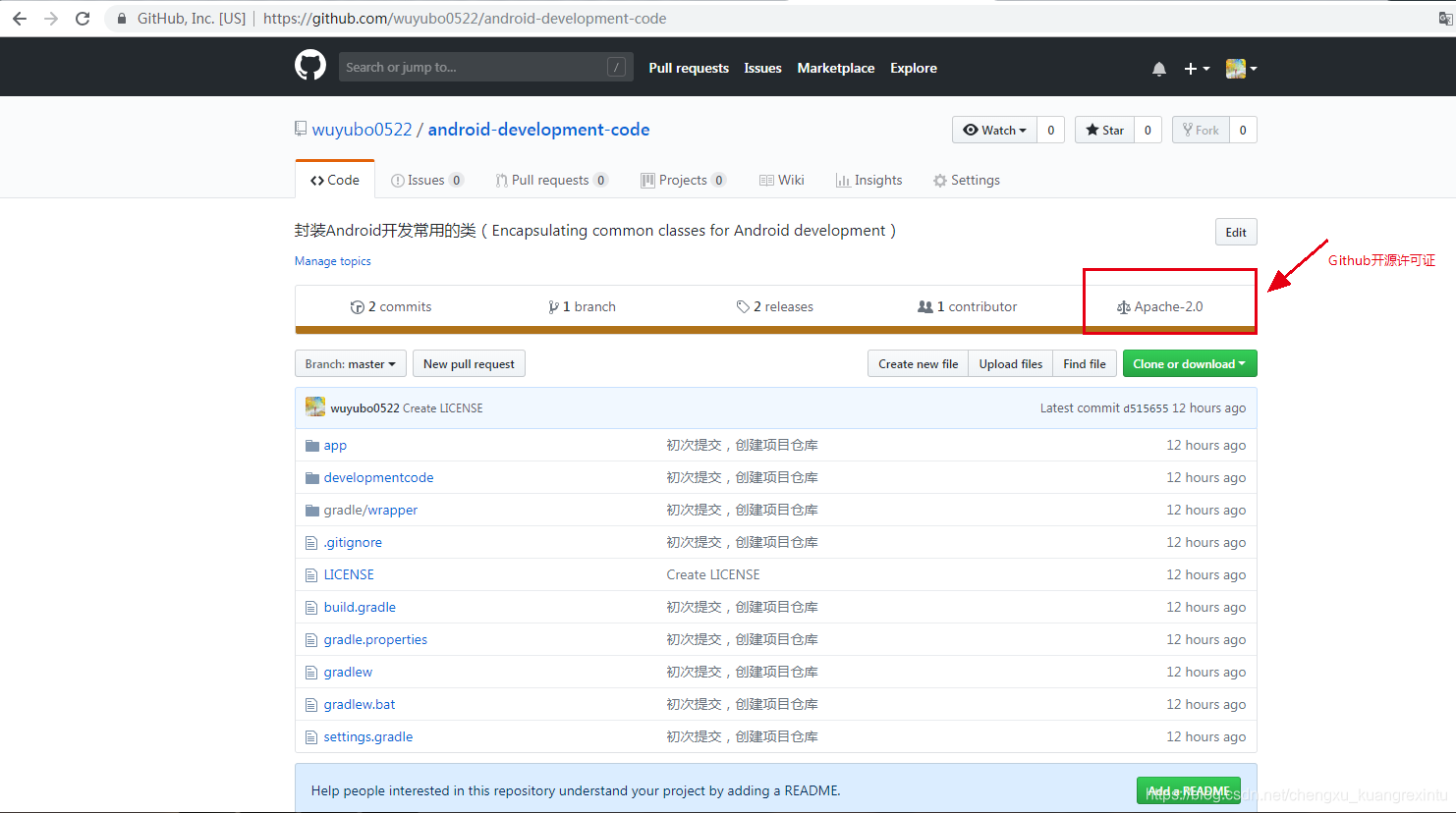Screen dimensions: 1456x813
Task: Click the gradle.properties file icon
Action: 311,640
